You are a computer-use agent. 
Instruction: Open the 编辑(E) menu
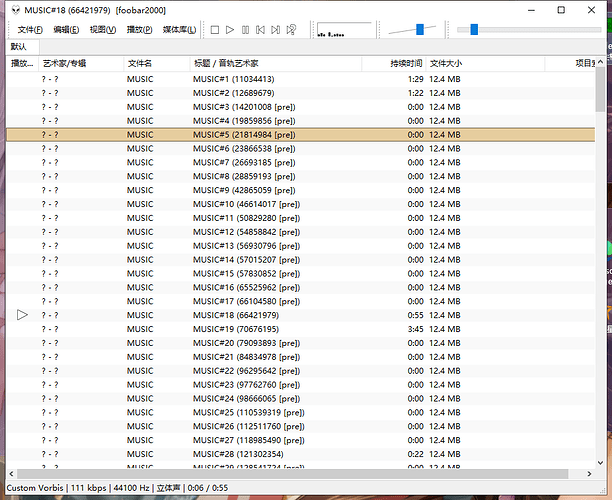tap(66, 30)
